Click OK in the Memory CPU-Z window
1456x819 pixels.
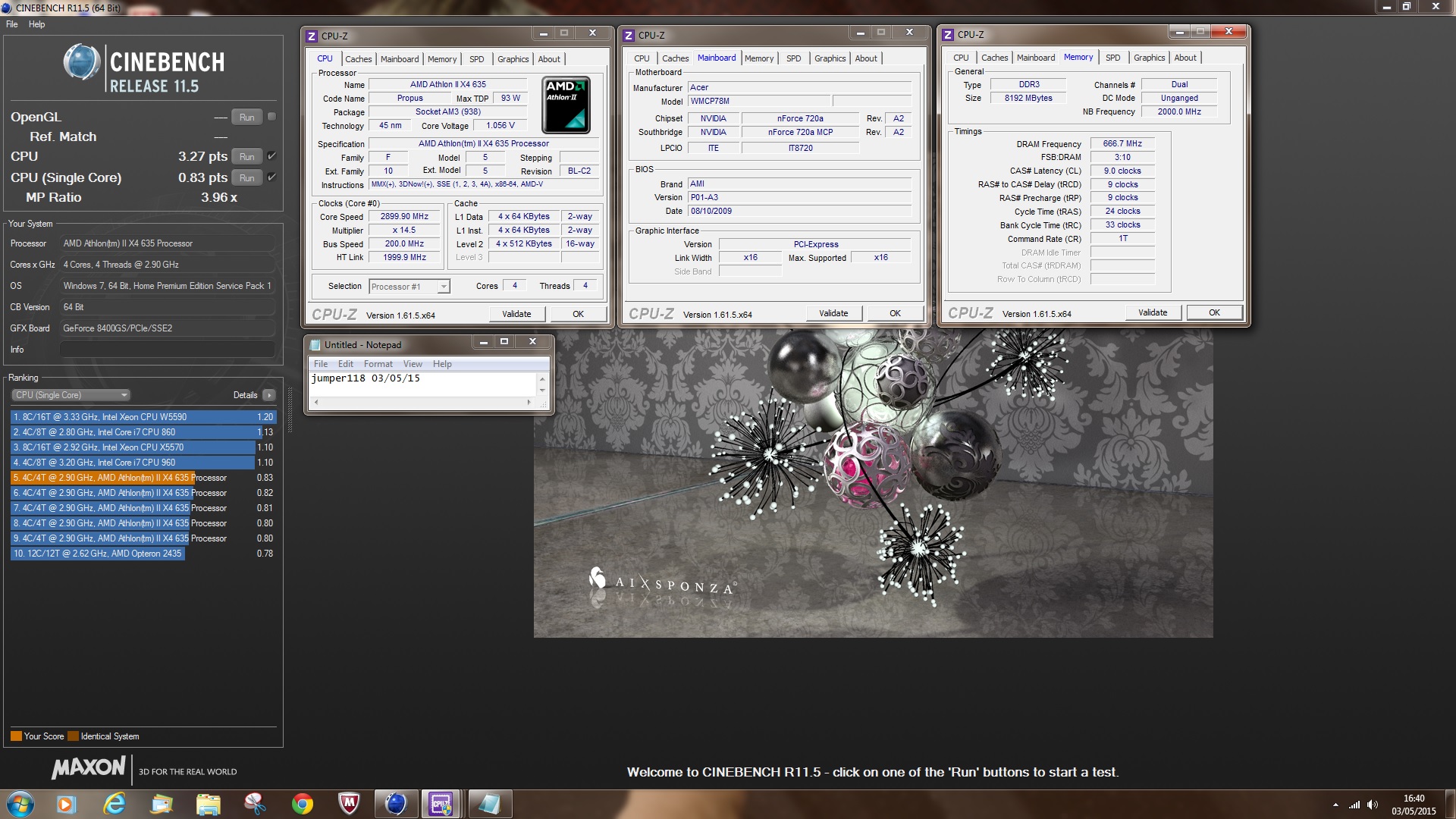1214,312
